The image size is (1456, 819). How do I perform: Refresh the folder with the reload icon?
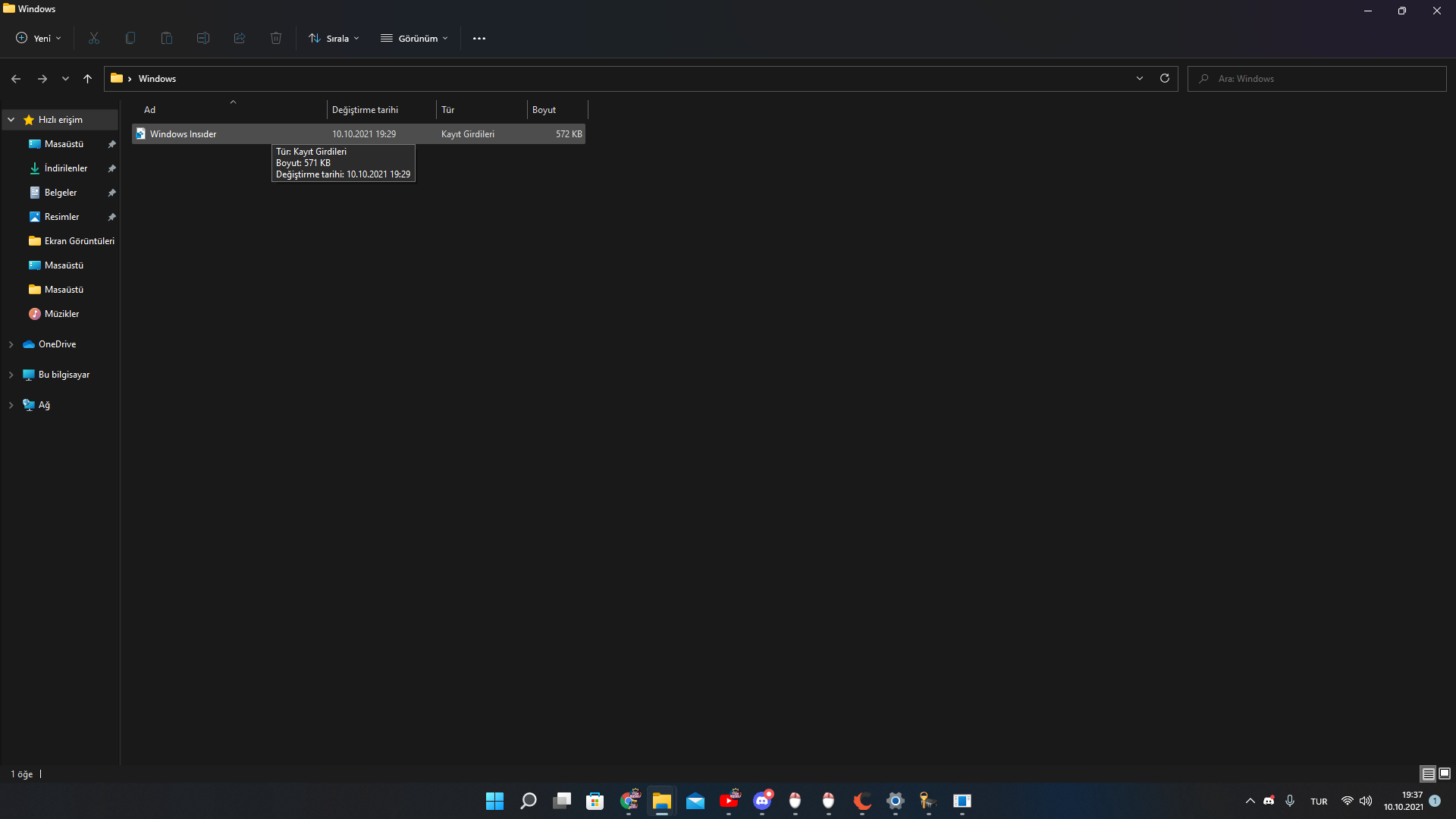(1165, 78)
